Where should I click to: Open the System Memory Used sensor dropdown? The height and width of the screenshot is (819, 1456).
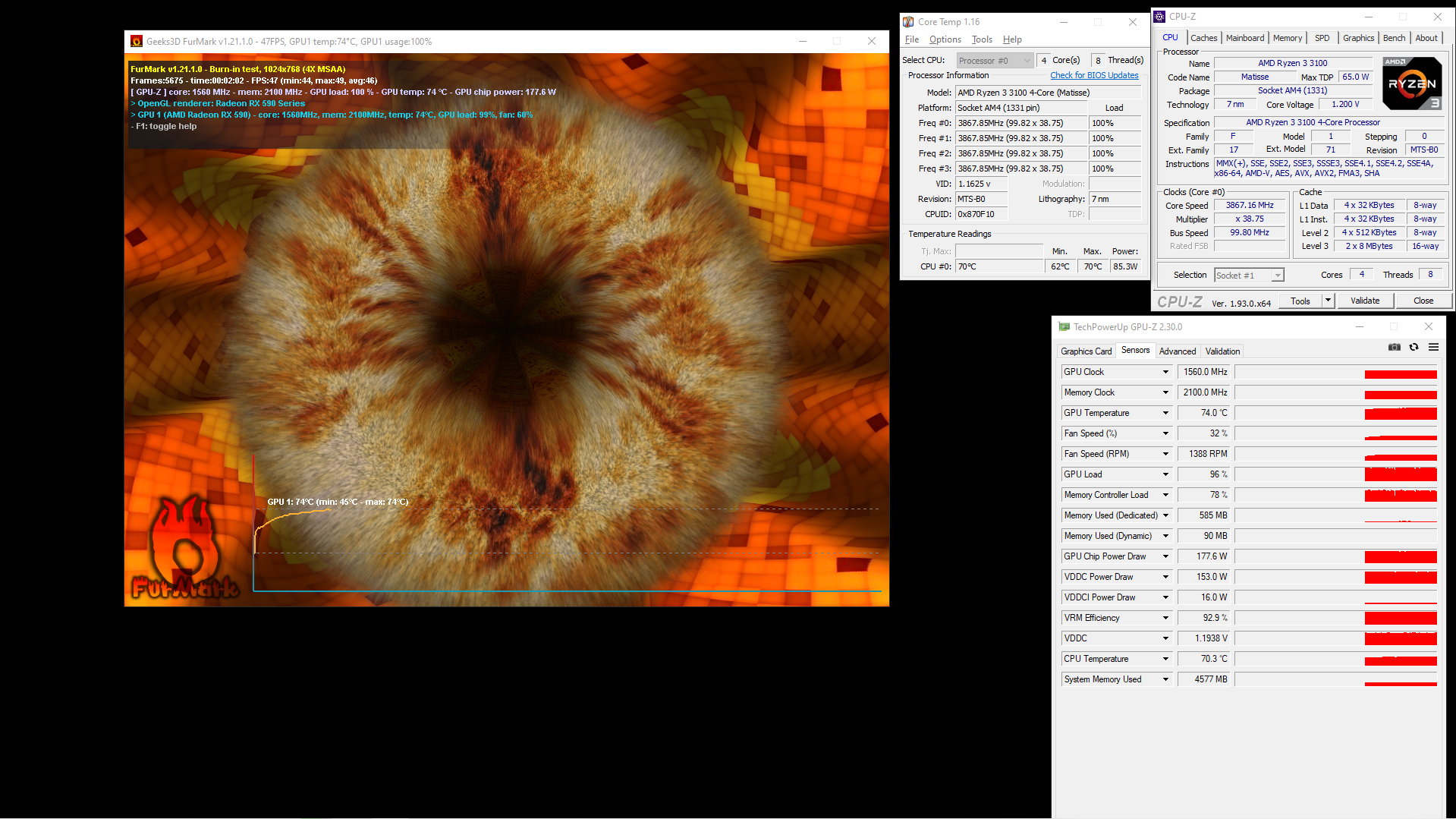point(1165,679)
